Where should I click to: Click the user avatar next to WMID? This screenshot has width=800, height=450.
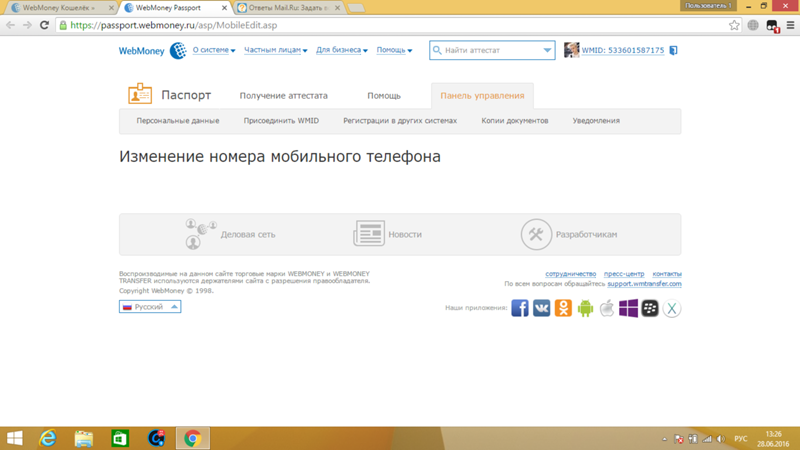[571, 50]
